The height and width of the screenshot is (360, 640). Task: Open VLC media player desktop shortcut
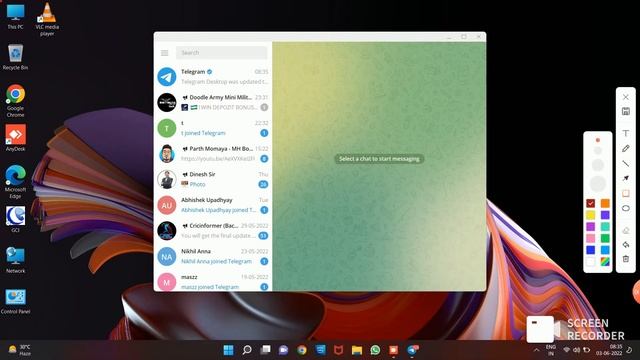[47, 19]
